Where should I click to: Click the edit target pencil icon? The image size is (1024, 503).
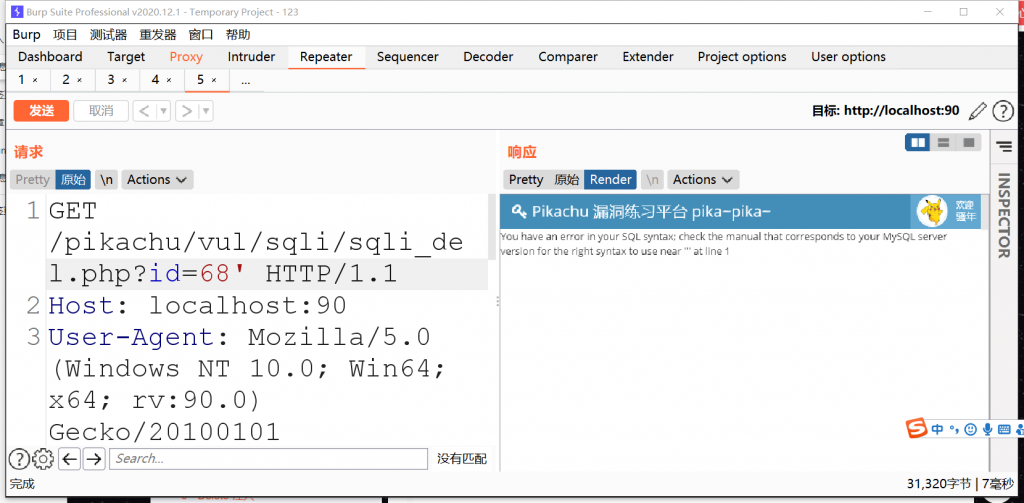click(x=977, y=111)
